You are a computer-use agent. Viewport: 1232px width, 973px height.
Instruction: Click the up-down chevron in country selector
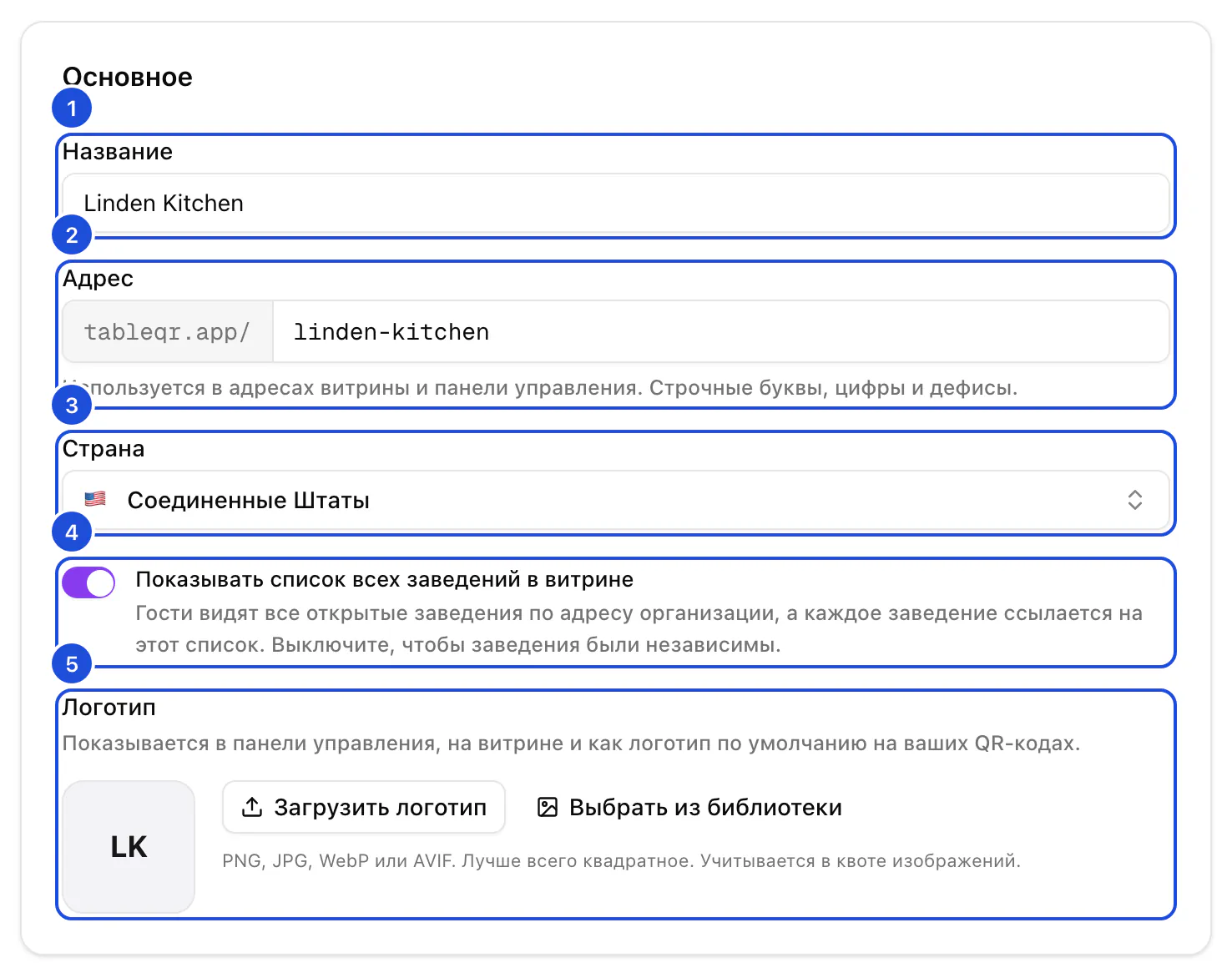1135,501
